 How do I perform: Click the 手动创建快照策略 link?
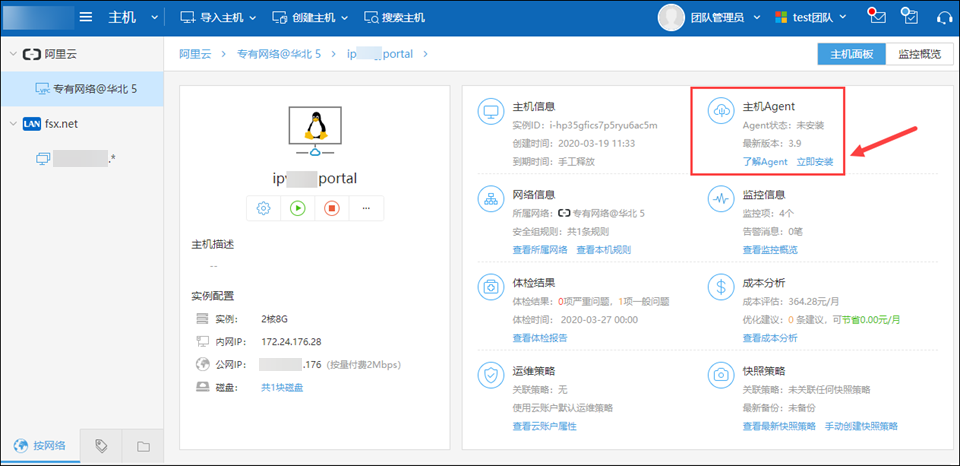861,426
